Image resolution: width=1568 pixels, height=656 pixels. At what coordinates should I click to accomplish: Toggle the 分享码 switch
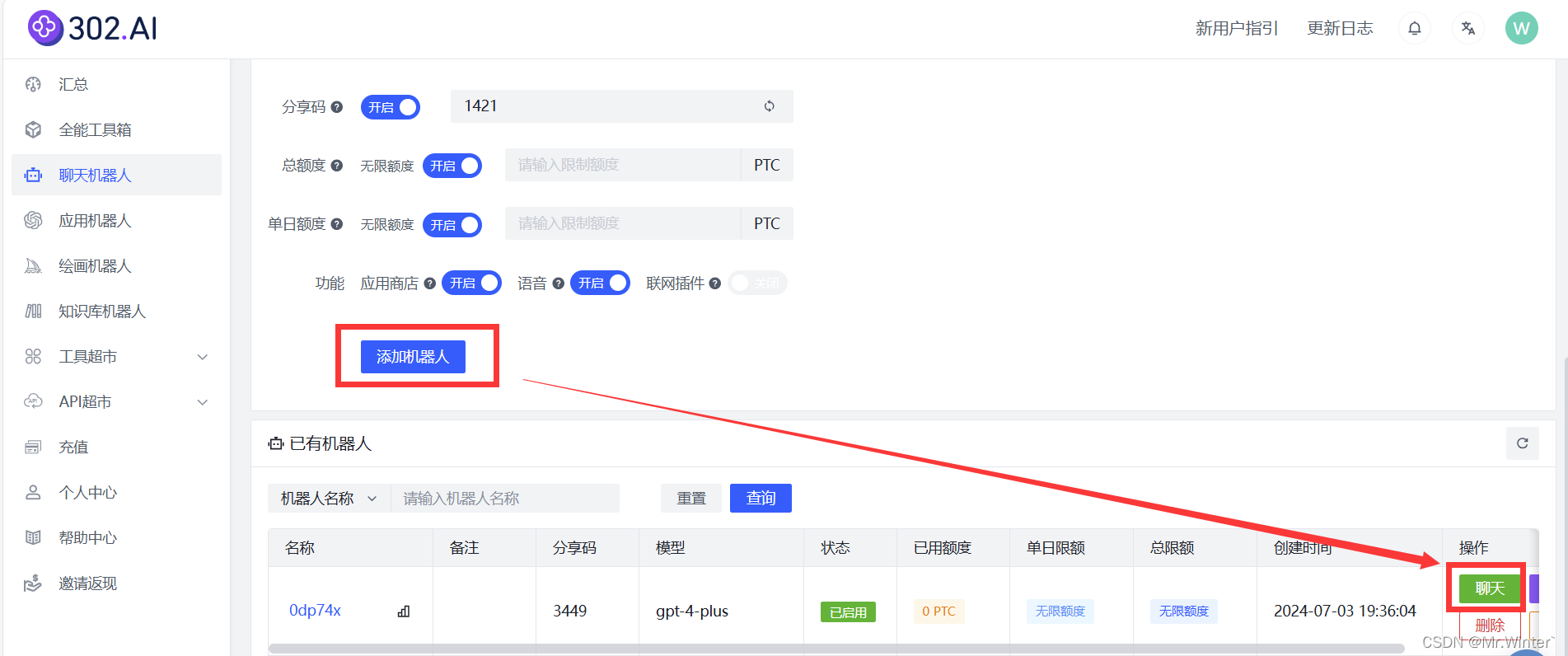tap(391, 107)
